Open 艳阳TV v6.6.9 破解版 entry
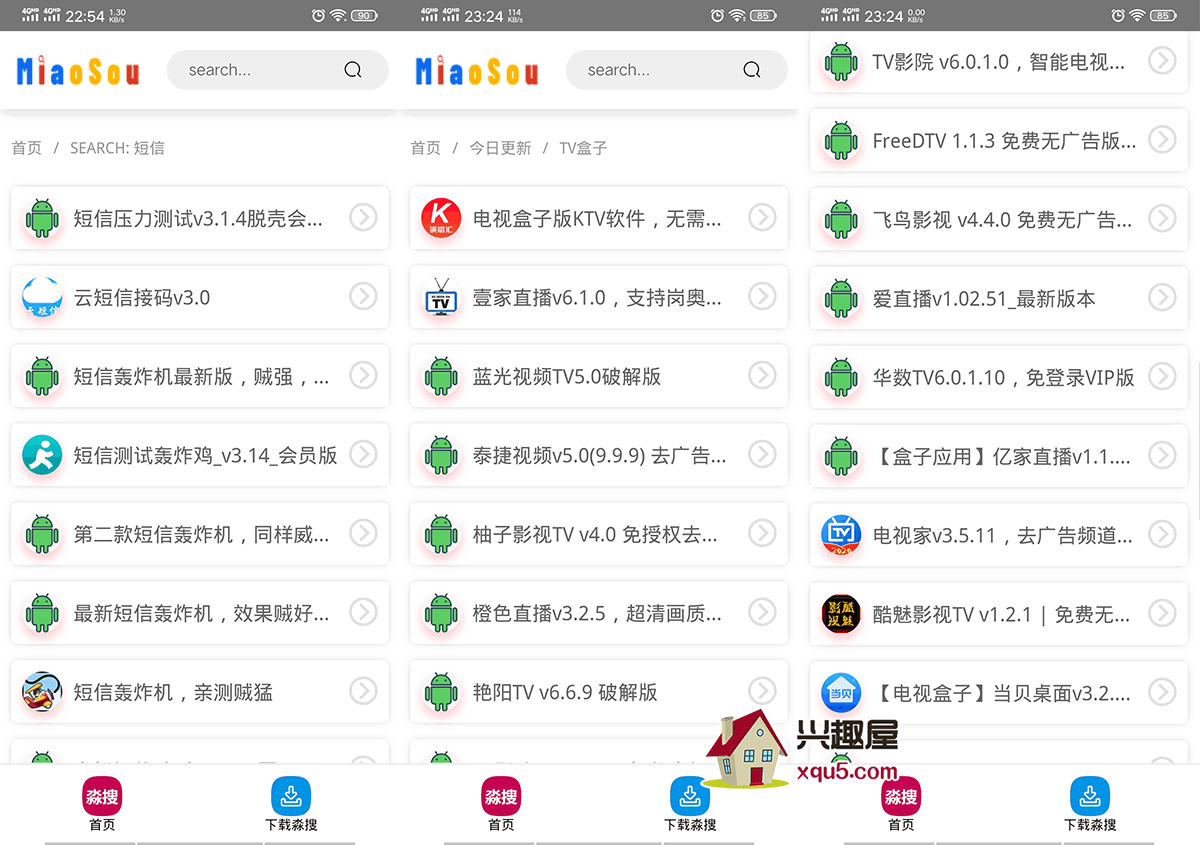Viewport: 1200px width, 845px height. pyautogui.click(x=599, y=692)
